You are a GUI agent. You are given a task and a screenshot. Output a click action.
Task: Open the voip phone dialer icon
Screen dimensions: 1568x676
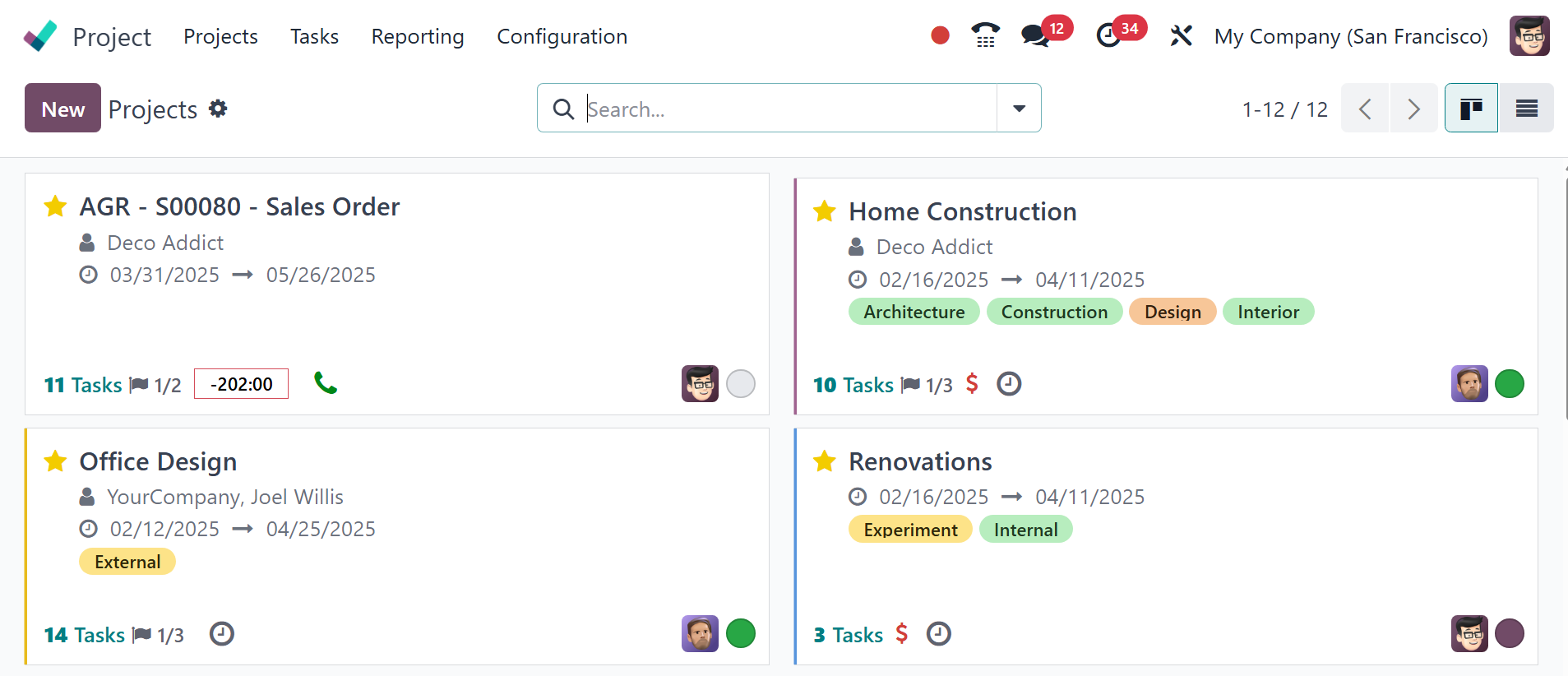click(x=985, y=35)
